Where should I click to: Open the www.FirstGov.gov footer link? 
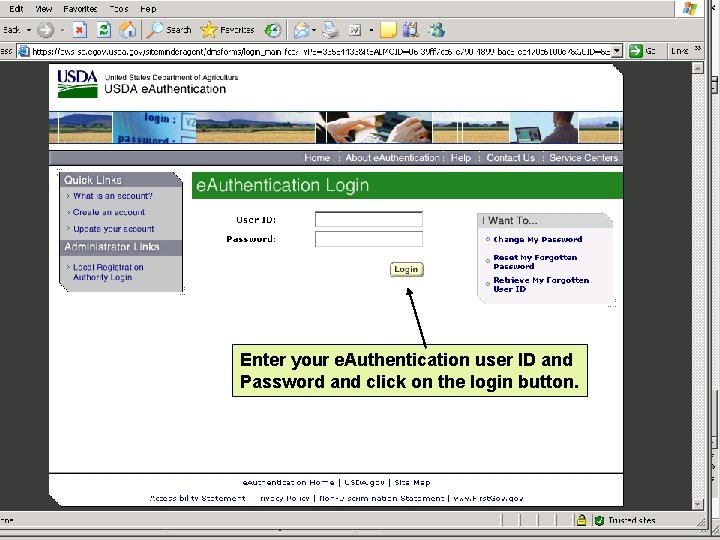pyautogui.click(x=488, y=498)
